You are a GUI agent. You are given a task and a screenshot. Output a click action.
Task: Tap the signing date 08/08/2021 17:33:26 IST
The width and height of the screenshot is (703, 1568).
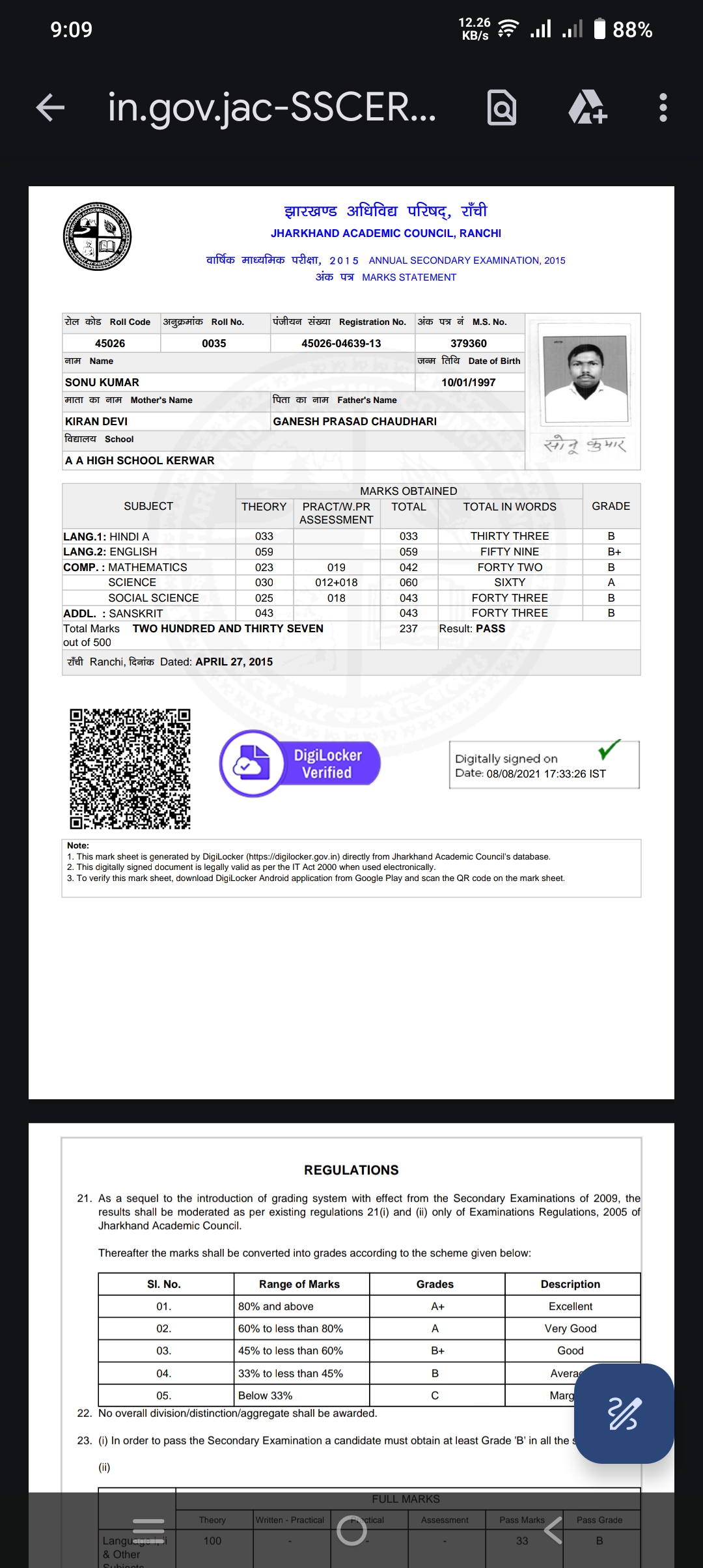pos(546,774)
